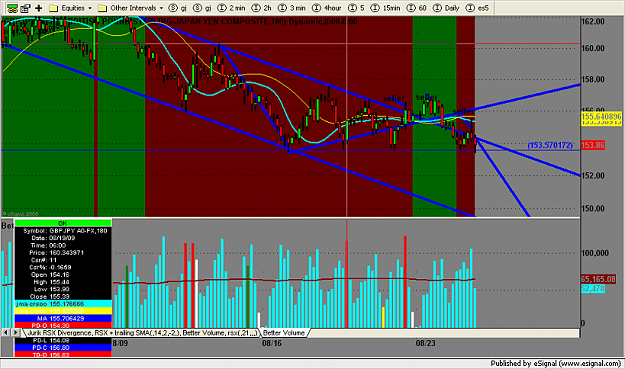
Task: Select the es5 interval shortcut
Action: click(478, 8)
